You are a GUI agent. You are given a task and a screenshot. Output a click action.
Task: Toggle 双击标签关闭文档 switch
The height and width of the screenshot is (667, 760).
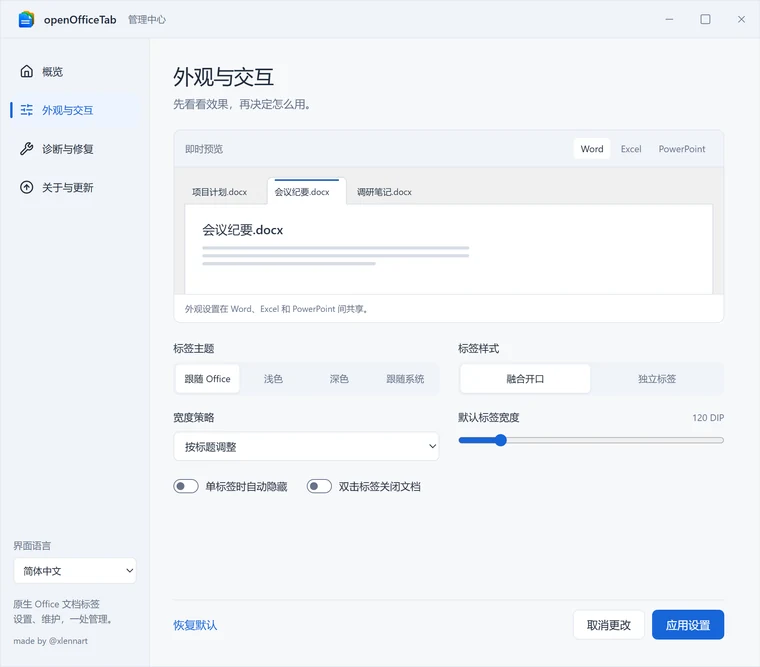(319, 486)
